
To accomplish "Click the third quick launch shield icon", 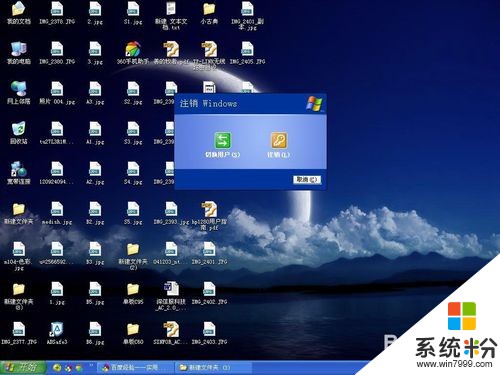I will click(79, 368).
